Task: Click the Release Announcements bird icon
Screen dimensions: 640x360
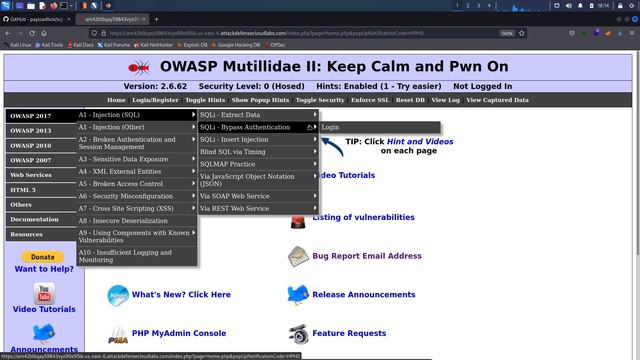Action: click(x=298, y=295)
